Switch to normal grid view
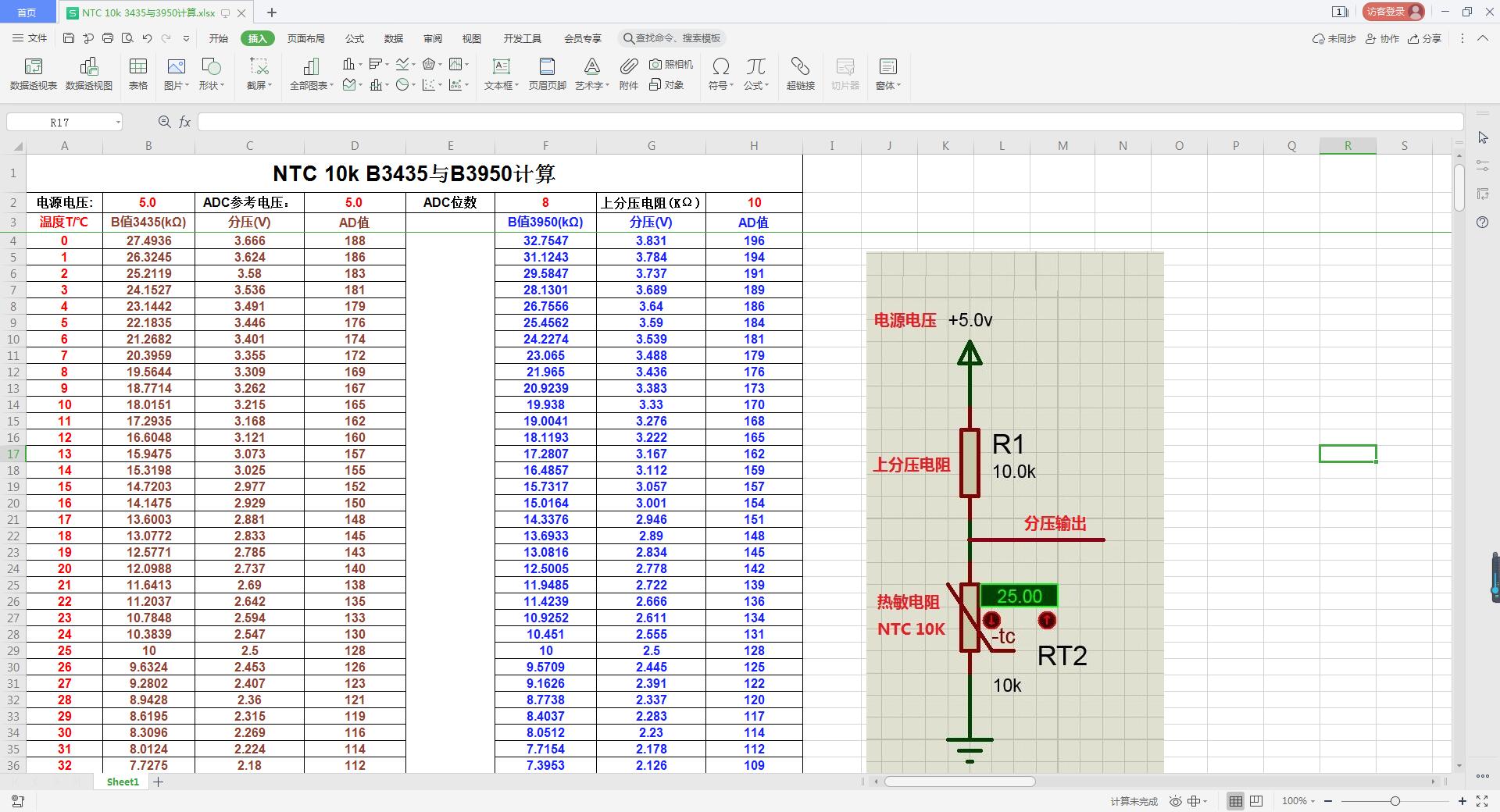The image size is (1500, 812). point(1235,801)
